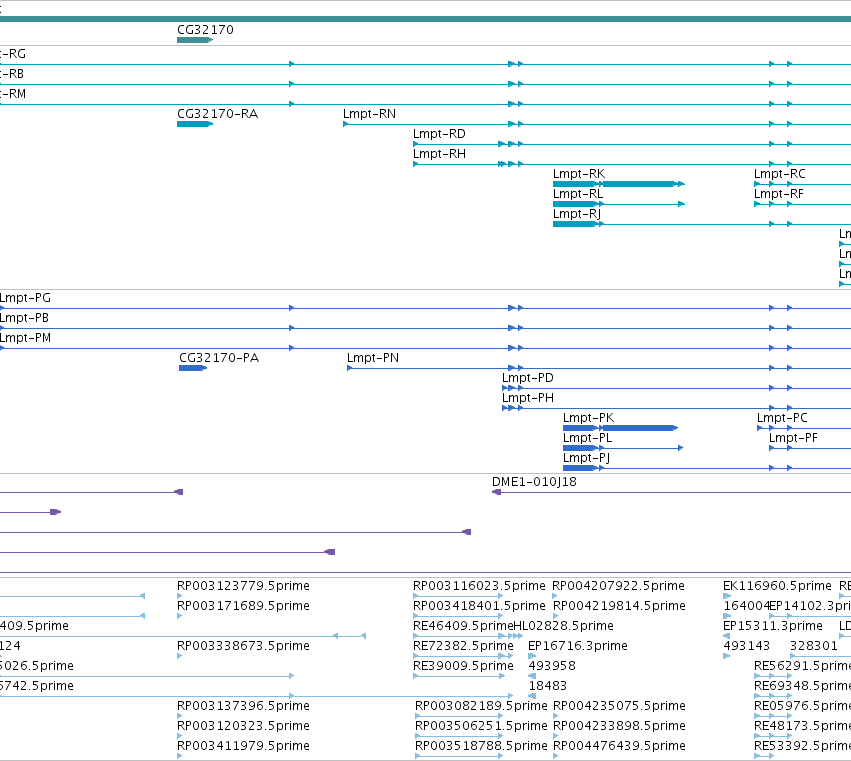
Task: Select EST RP003120323.5prime
Action: (243, 726)
